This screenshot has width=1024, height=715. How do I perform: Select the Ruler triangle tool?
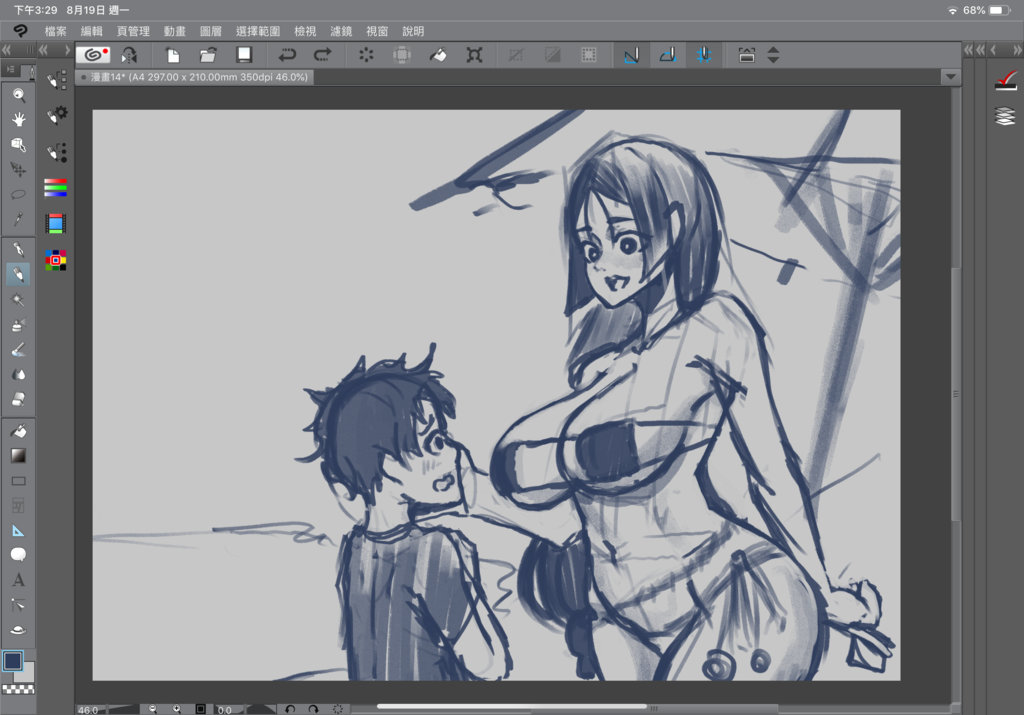(x=18, y=531)
